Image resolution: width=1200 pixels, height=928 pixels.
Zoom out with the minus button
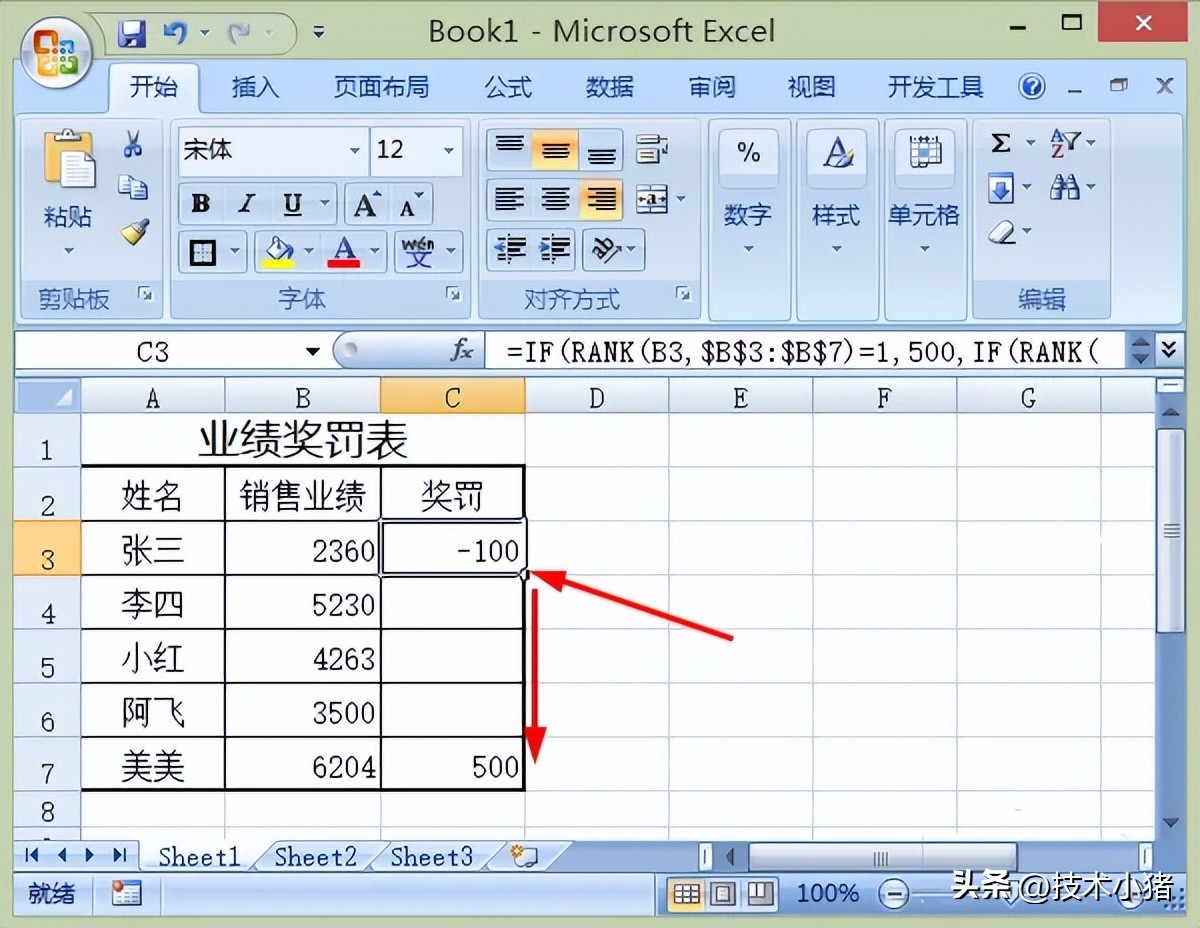894,894
